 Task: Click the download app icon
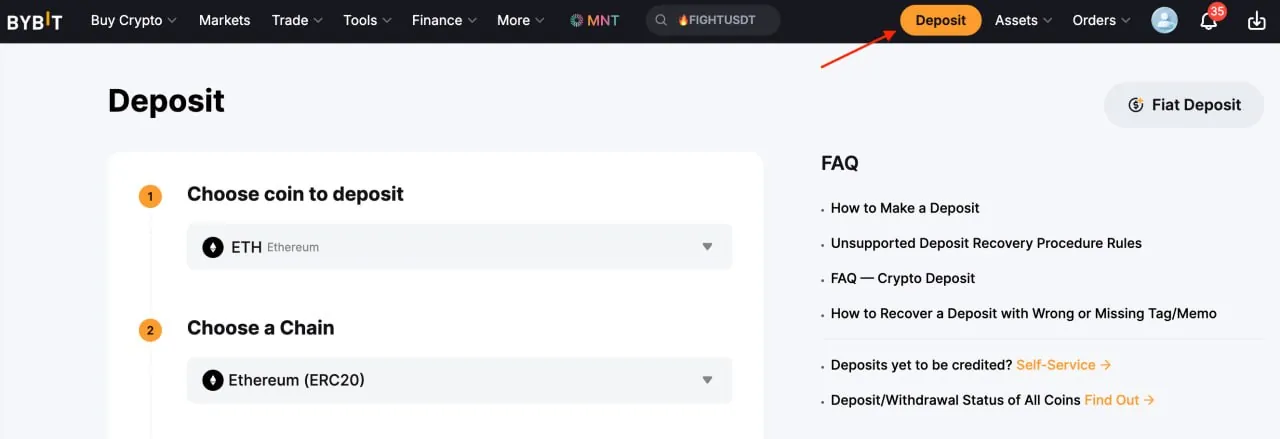pos(1257,21)
